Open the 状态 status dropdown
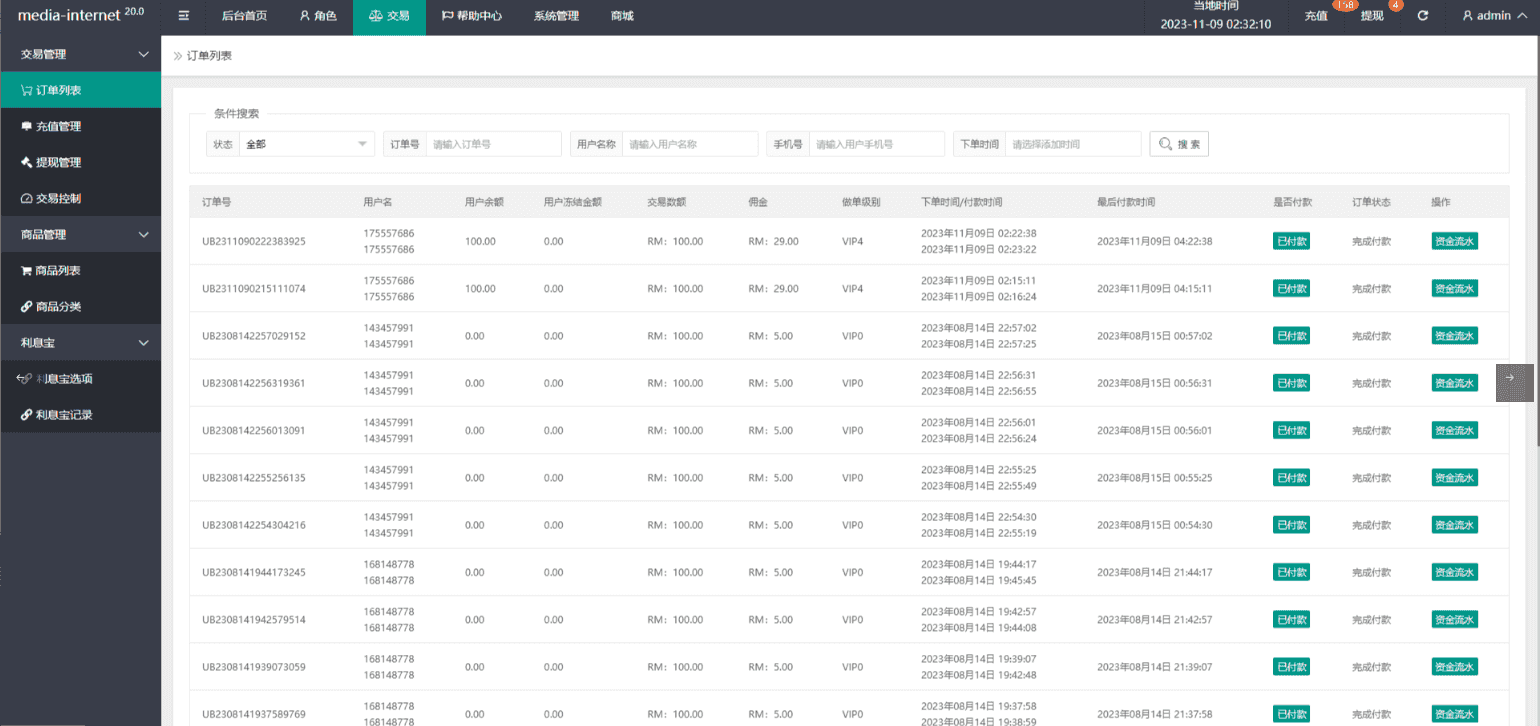 pyautogui.click(x=306, y=144)
